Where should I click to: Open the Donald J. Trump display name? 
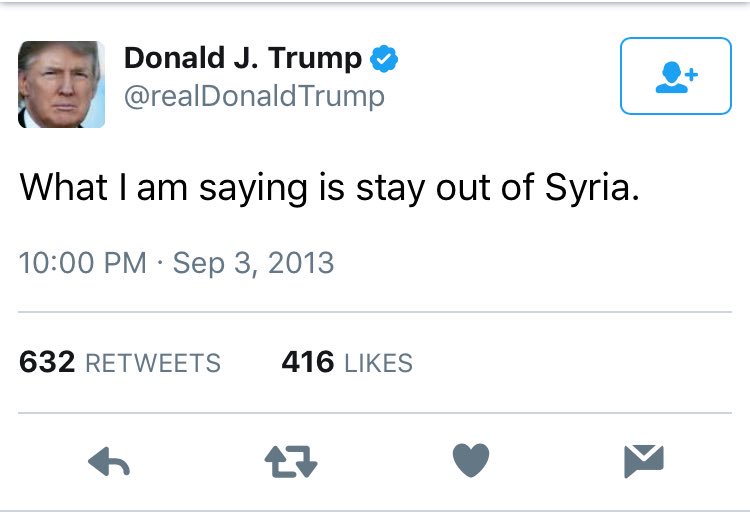coord(242,59)
